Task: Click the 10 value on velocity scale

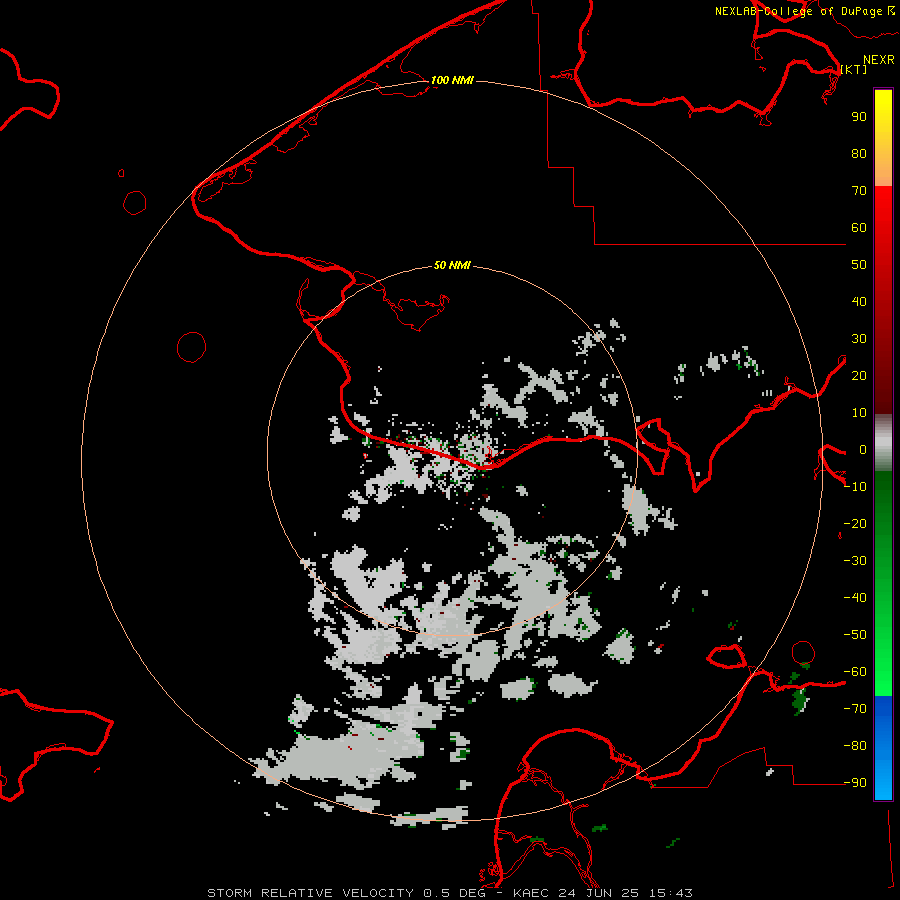Action: pyautogui.click(x=859, y=413)
